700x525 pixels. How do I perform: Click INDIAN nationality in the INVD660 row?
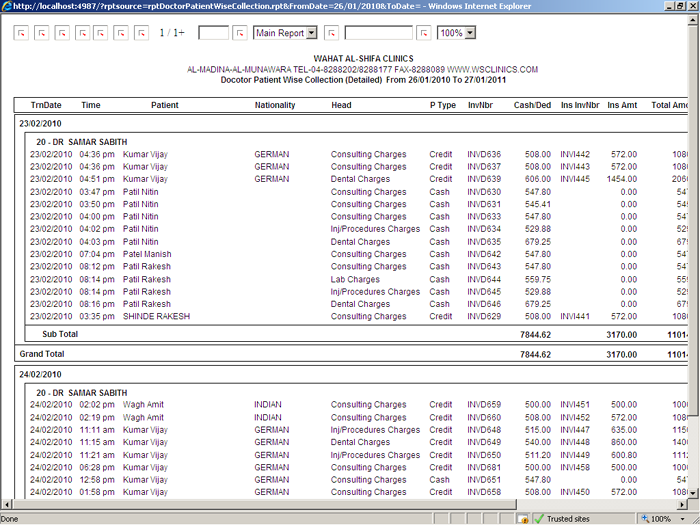pyautogui.click(x=268, y=417)
